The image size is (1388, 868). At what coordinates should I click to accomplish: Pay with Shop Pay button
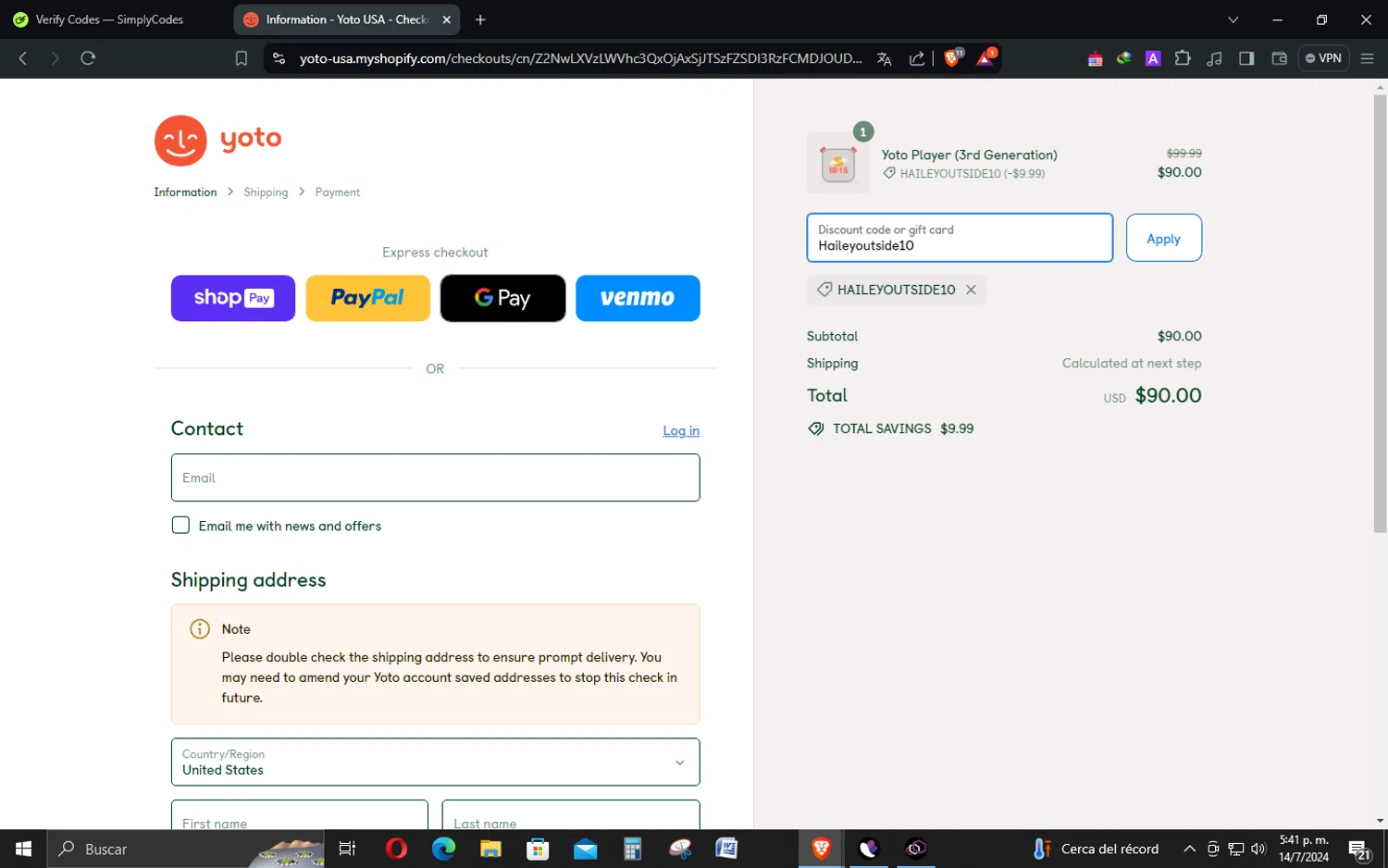click(233, 298)
